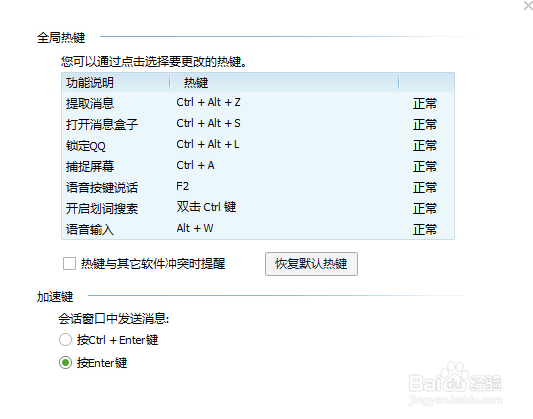533x419 pixels.
Task: Click the Ctrl + A hotkey value
Action: 195,165
